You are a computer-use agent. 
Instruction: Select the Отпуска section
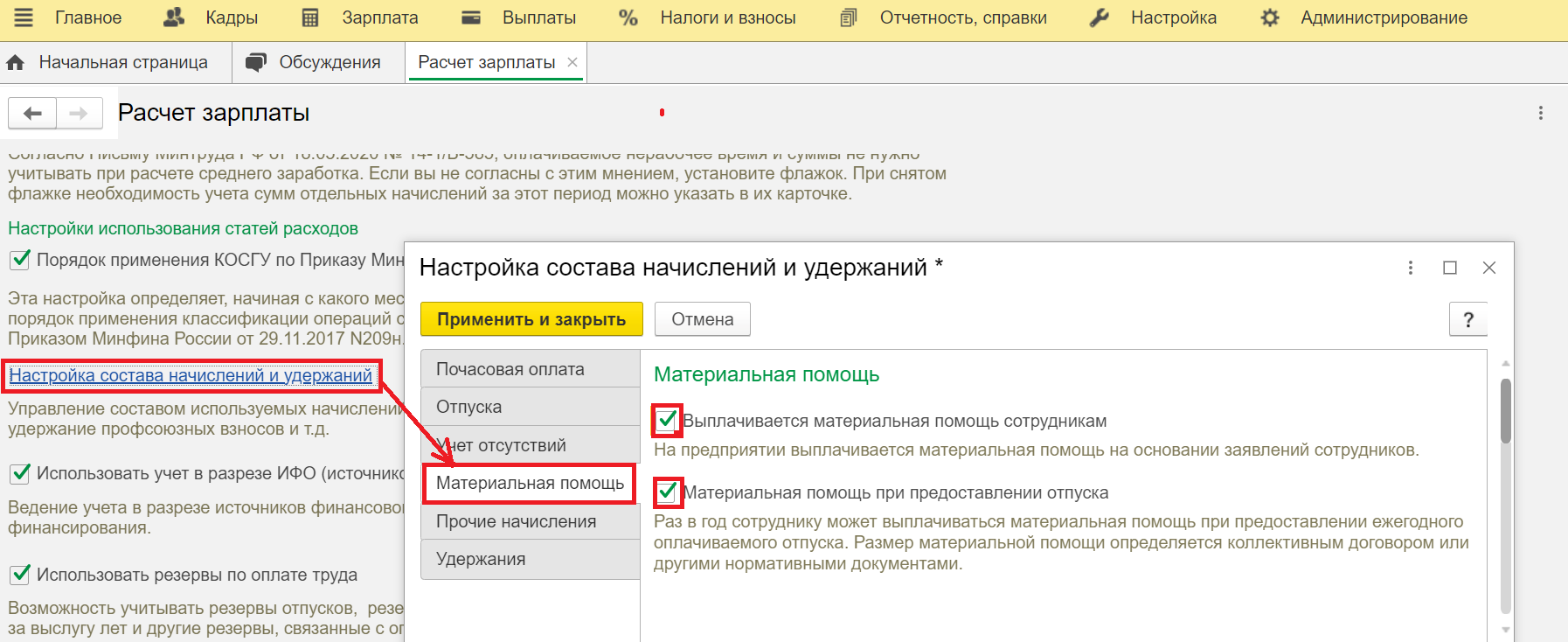(531, 407)
